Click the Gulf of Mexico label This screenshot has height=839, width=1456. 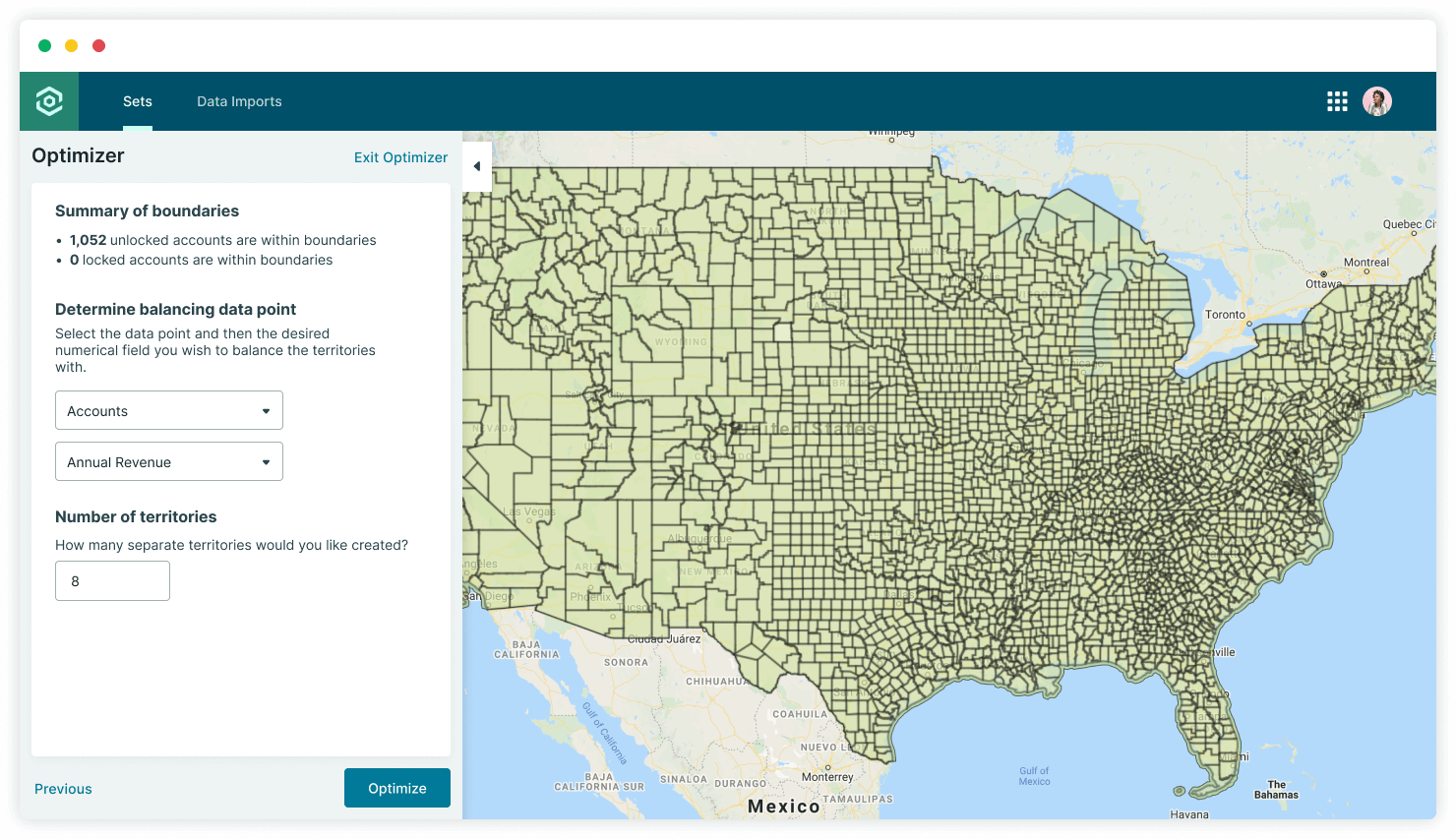pyautogui.click(x=1034, y=776)
